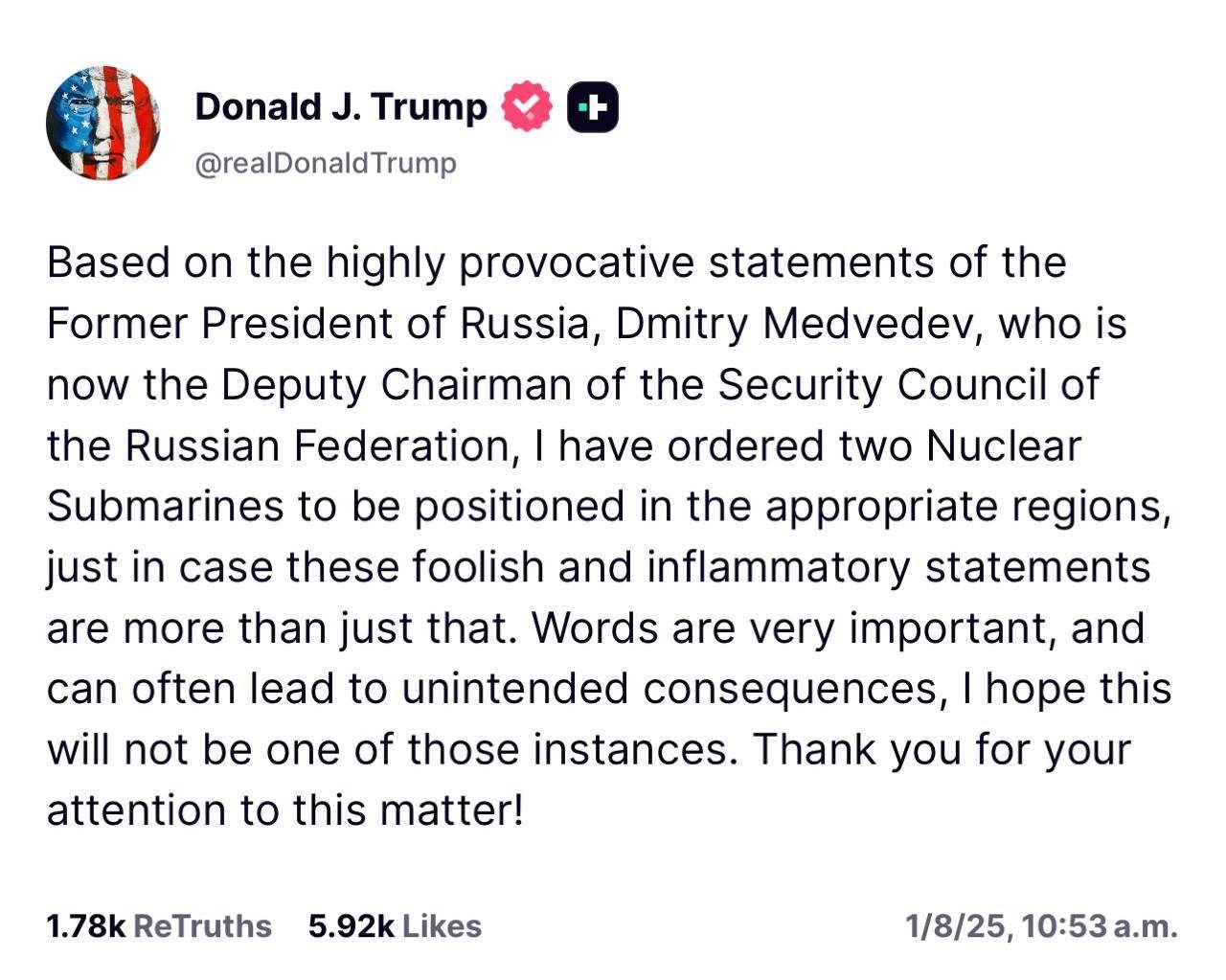This screenshot has height=980, width=1226.
Task: View the 1.78k ReTruths list
Action: [159, 925]
